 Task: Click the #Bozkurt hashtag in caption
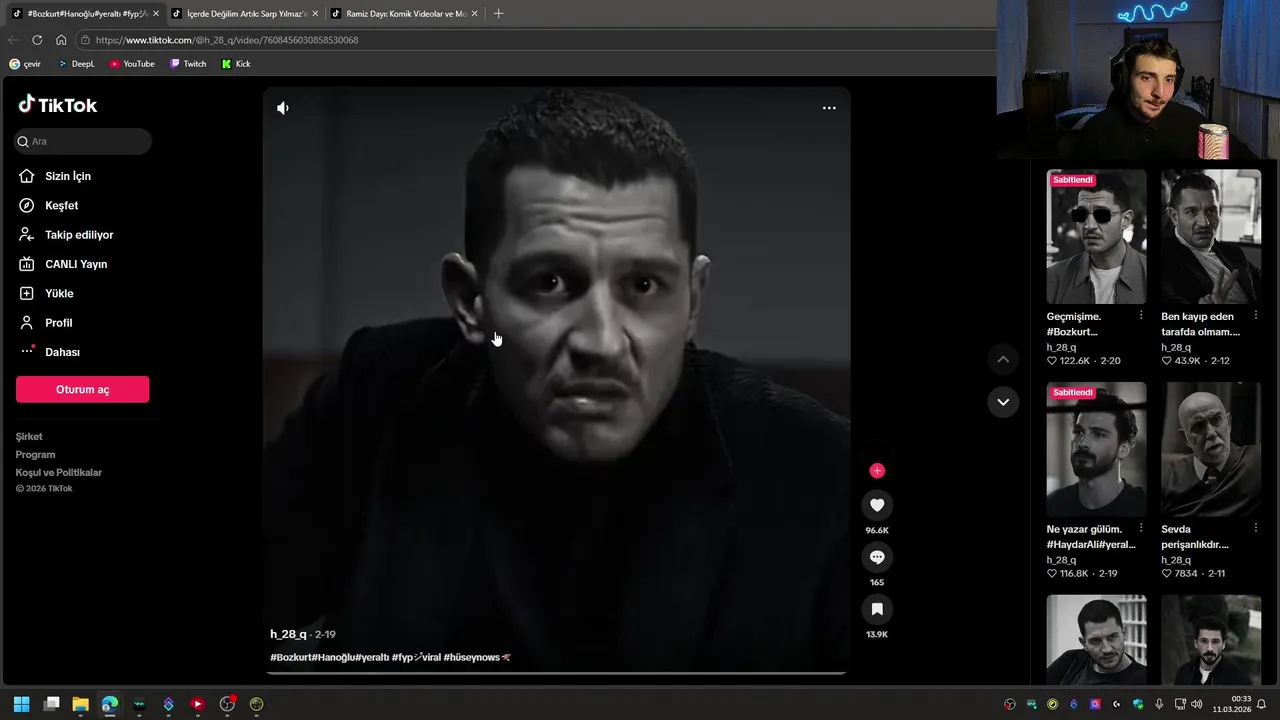(x=290, y=657)
